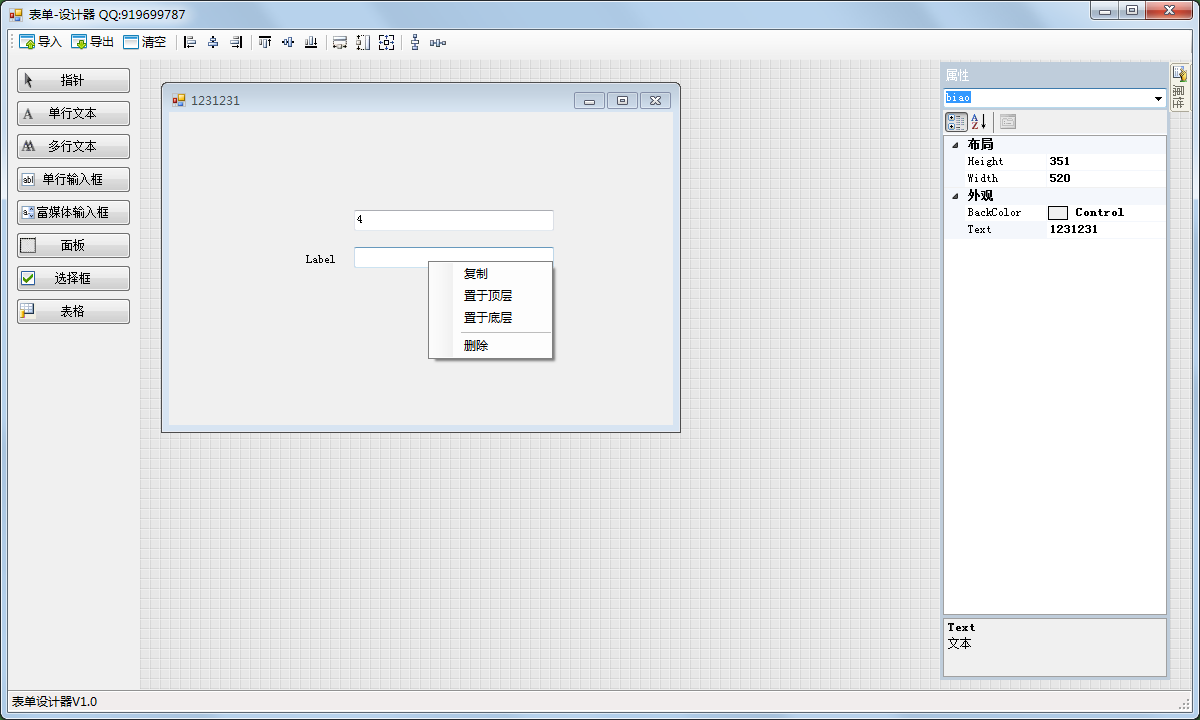1200x720 pixels.
Task: Click the categorized view icon in properties panel
Action: [956, 121]
